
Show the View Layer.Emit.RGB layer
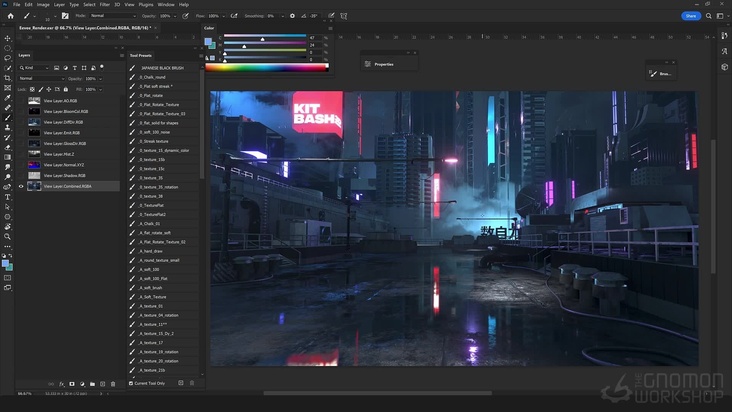point(21,133)
